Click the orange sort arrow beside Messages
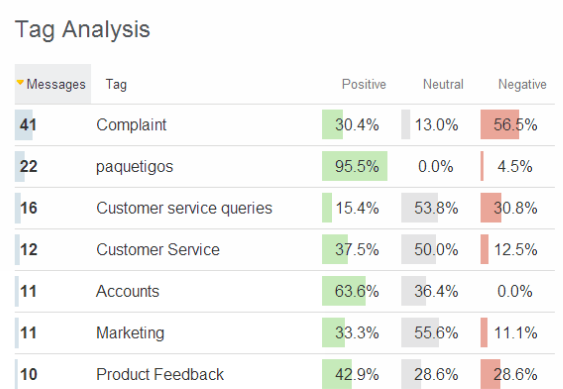The width and height of the screenshot is (563, 389). coord(20,82)
